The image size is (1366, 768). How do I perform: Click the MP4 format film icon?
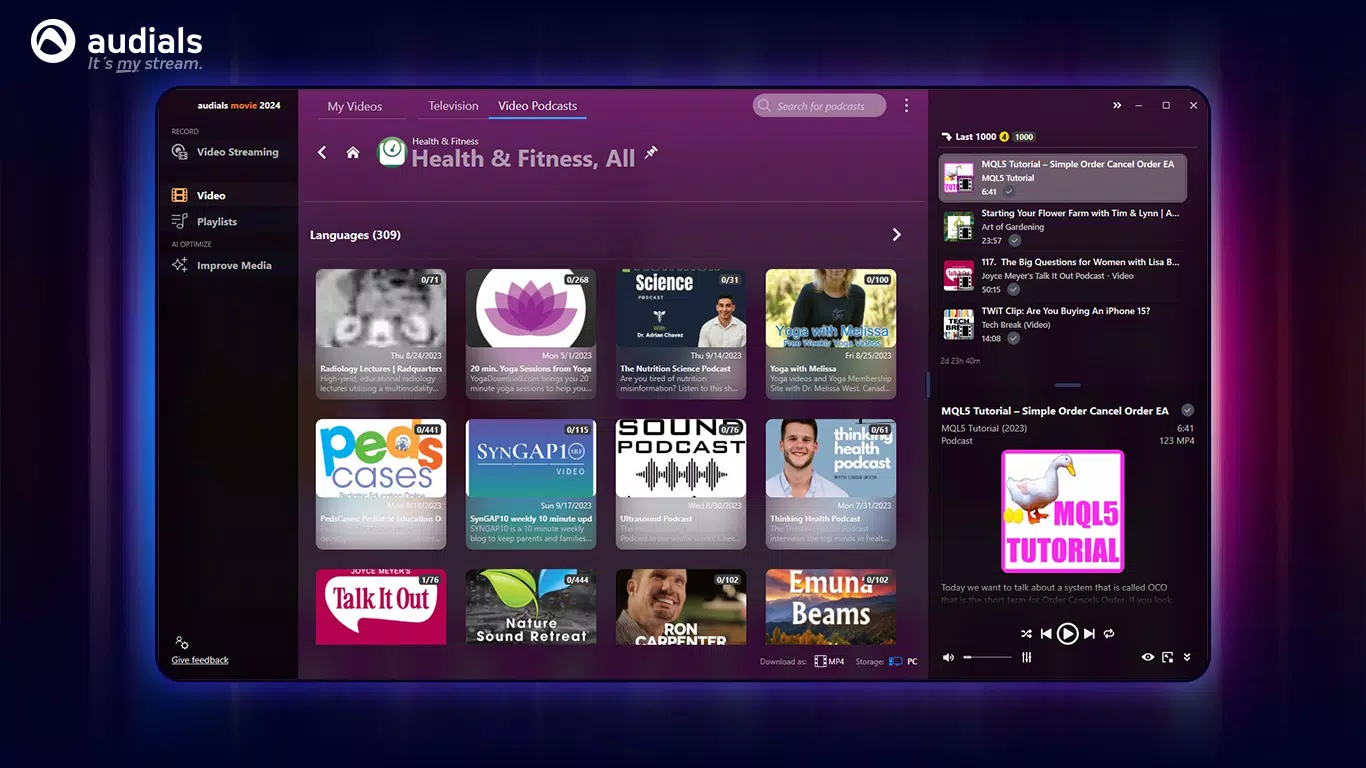[x=820, y=662]
